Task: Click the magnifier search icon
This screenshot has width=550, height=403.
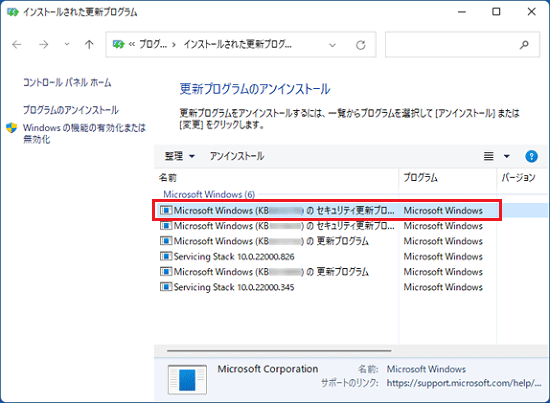Action: click(x=524, y=45)
